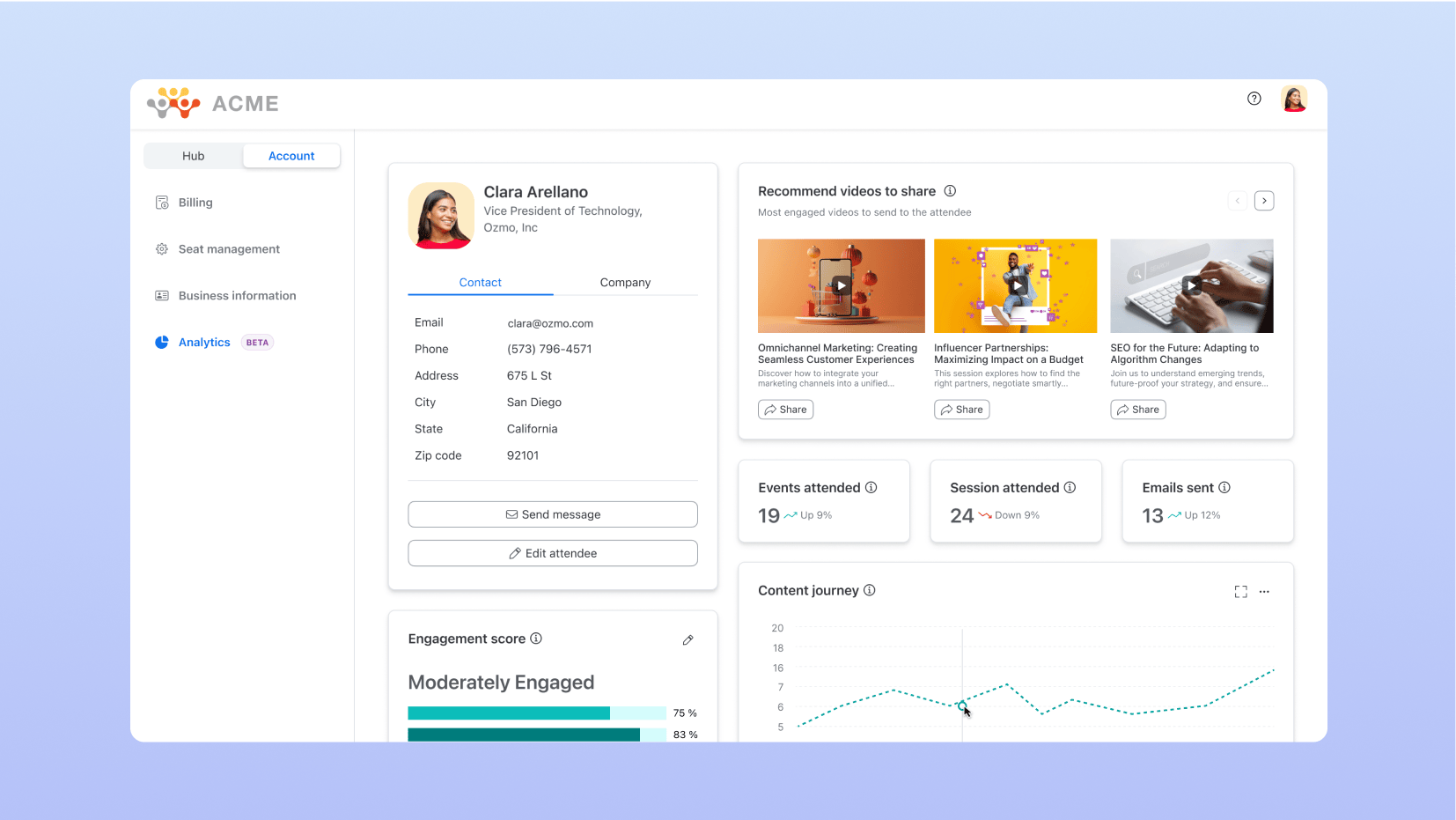Screen dimensions: 1456x820
Task: Click info icon beside Session attended
Action: coord(1070,488)
